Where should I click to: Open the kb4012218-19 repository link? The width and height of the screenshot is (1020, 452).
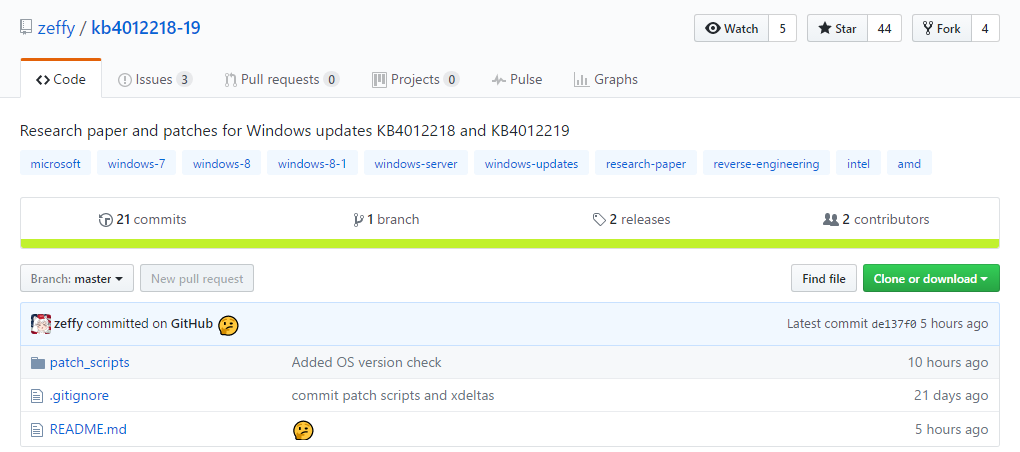(146, 27)
